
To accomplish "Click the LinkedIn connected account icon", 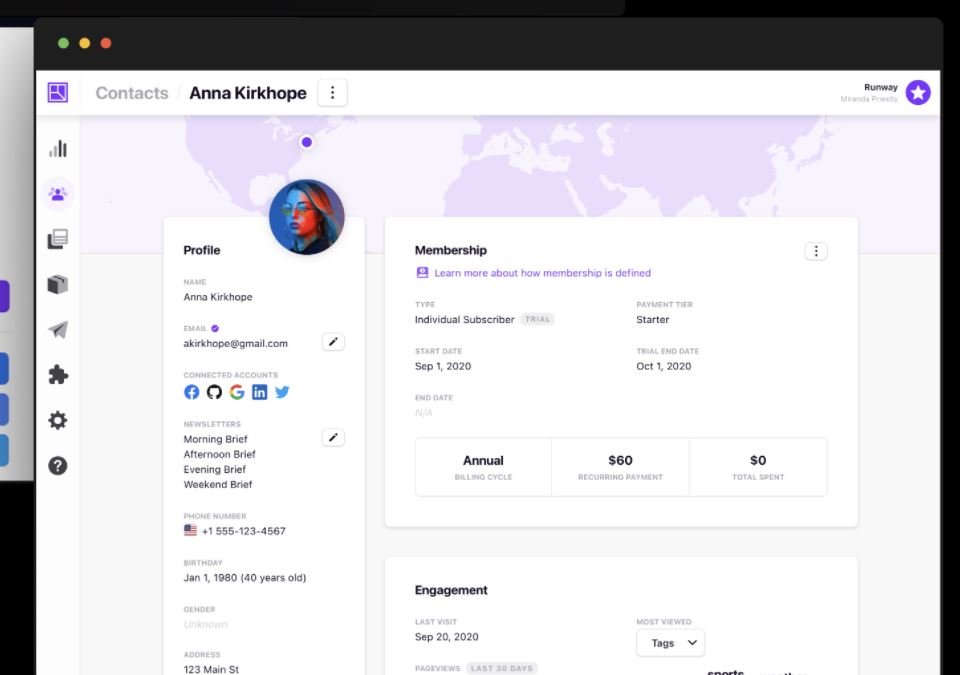I will pos(260,392).
